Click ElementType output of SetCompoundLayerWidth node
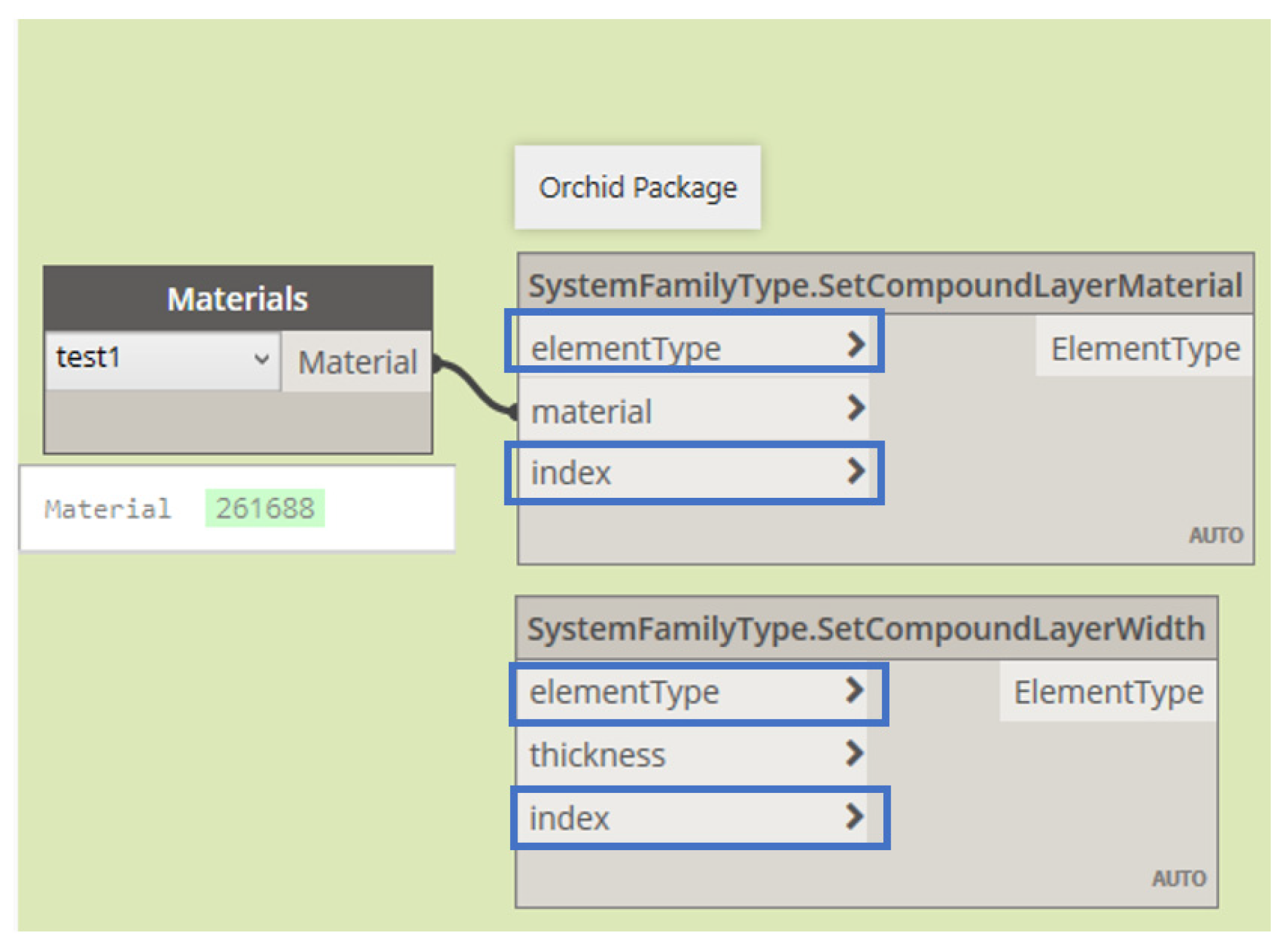Screen dimensions: 1288x950 (1108, 692)
